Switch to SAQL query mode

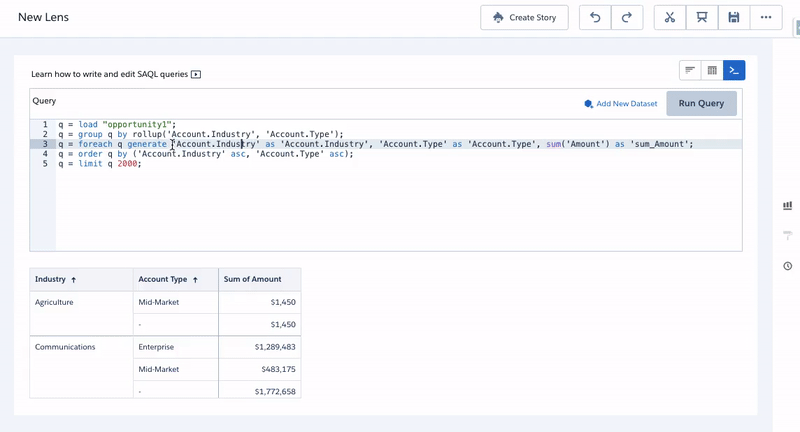pos(734,70)
